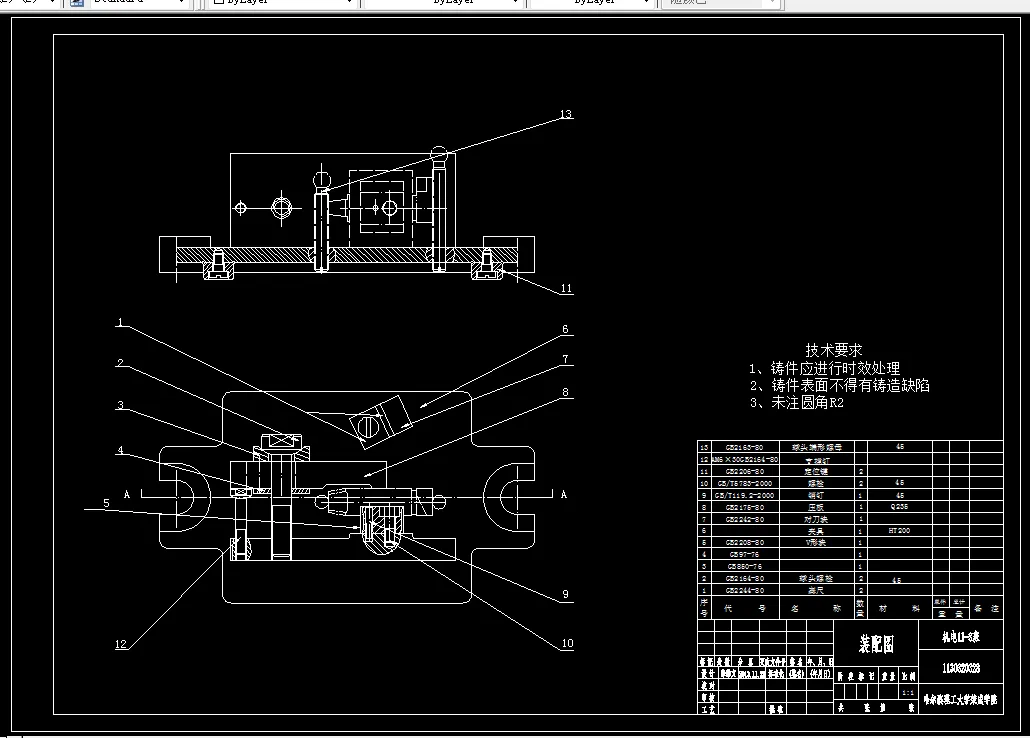This screenshot has width=1030, height=738.
Task: Click the right section marker A
Action: point(564,494)
